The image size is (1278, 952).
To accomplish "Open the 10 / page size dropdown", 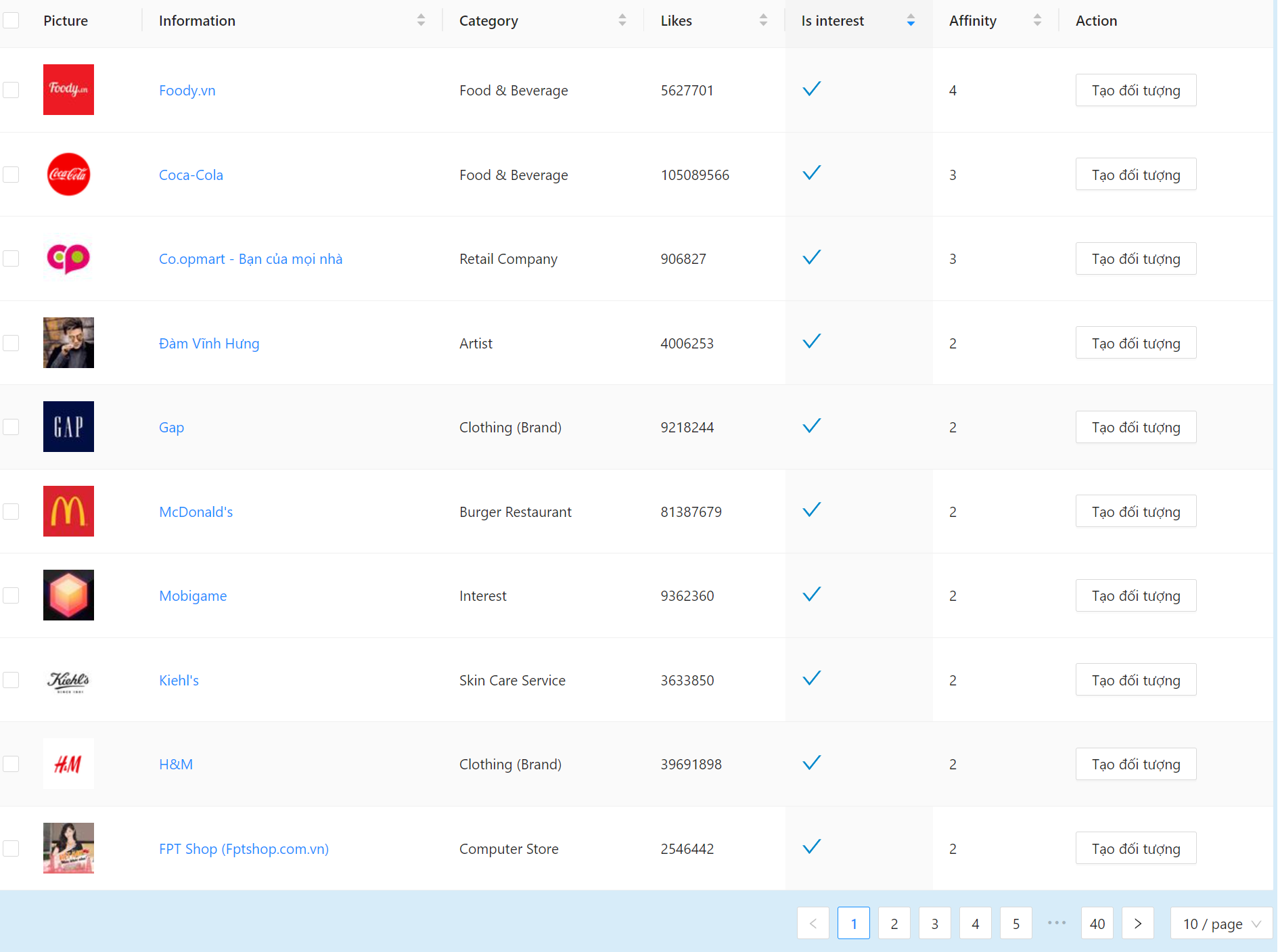I will [1221, 924].
